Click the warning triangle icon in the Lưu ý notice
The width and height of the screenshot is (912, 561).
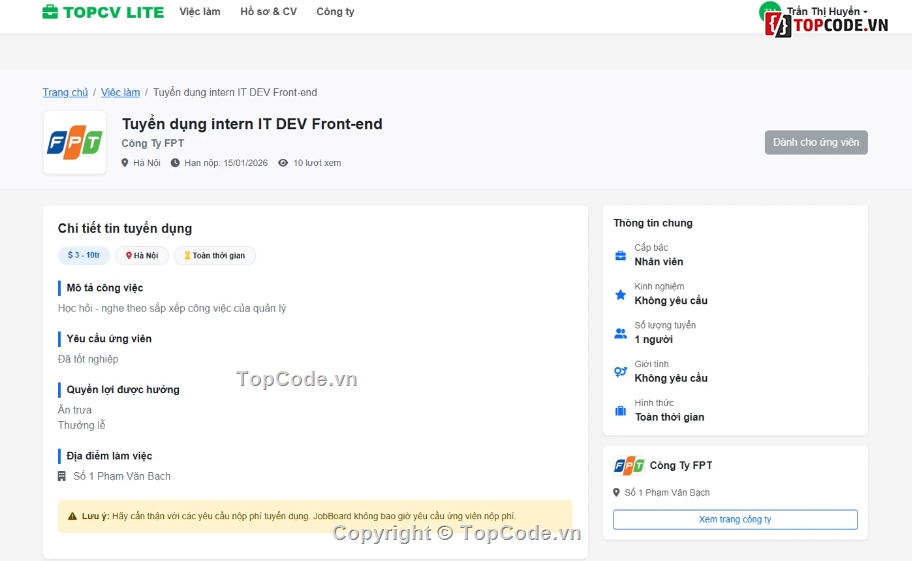tap(72, 516)
